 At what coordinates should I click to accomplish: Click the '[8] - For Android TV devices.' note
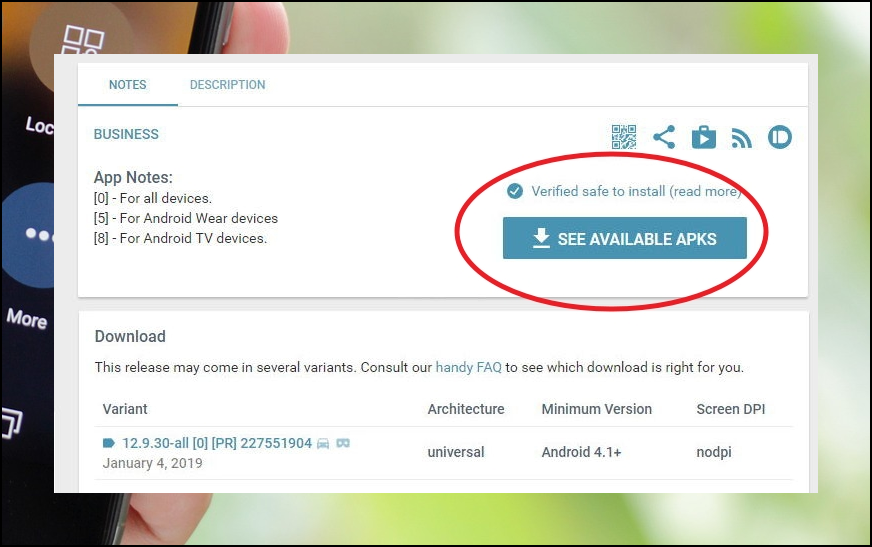pyautogui.click(x=180, y=238)
